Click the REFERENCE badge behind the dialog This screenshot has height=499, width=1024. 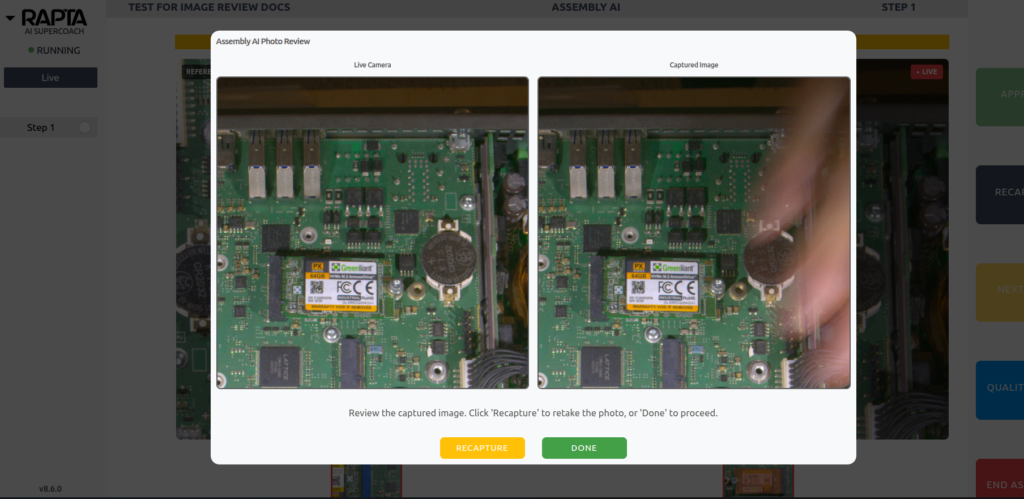tap(195, 72)
